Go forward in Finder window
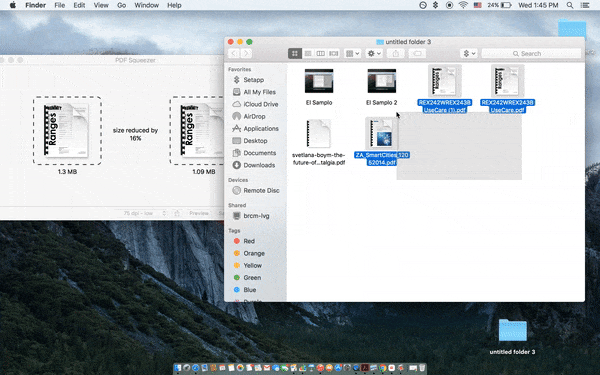The width and height of the screenshot is (600, 375). 246,54
